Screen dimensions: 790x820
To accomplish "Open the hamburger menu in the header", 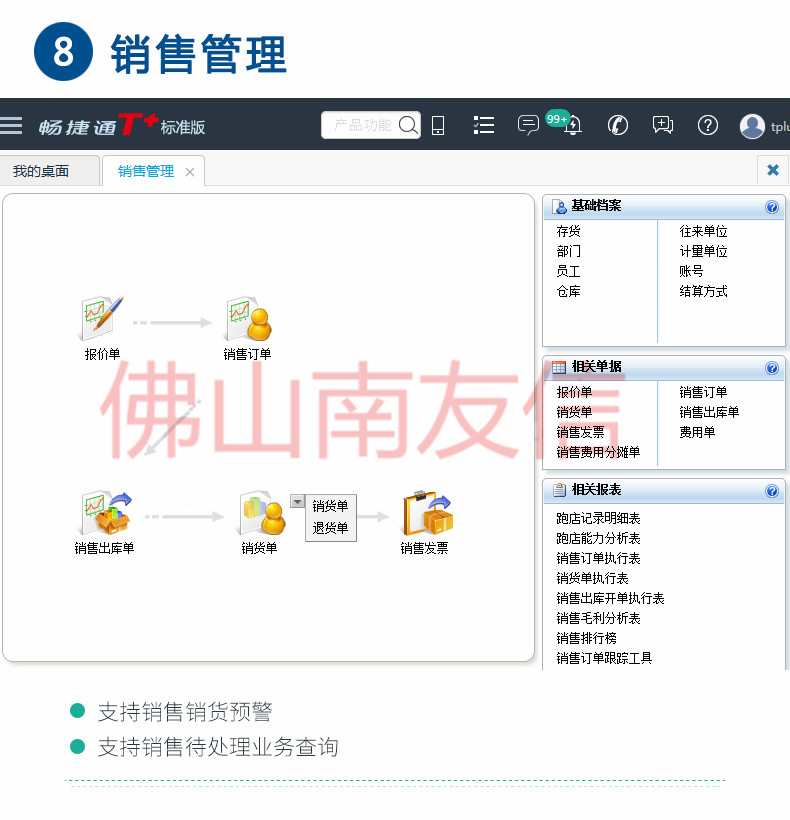I will [11, 126].
